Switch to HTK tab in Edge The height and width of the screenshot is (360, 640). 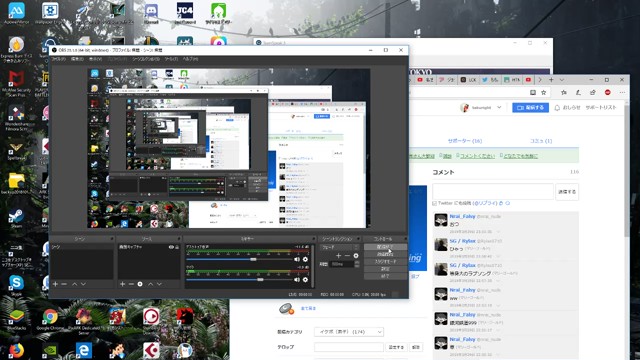(x=511, y=80)
